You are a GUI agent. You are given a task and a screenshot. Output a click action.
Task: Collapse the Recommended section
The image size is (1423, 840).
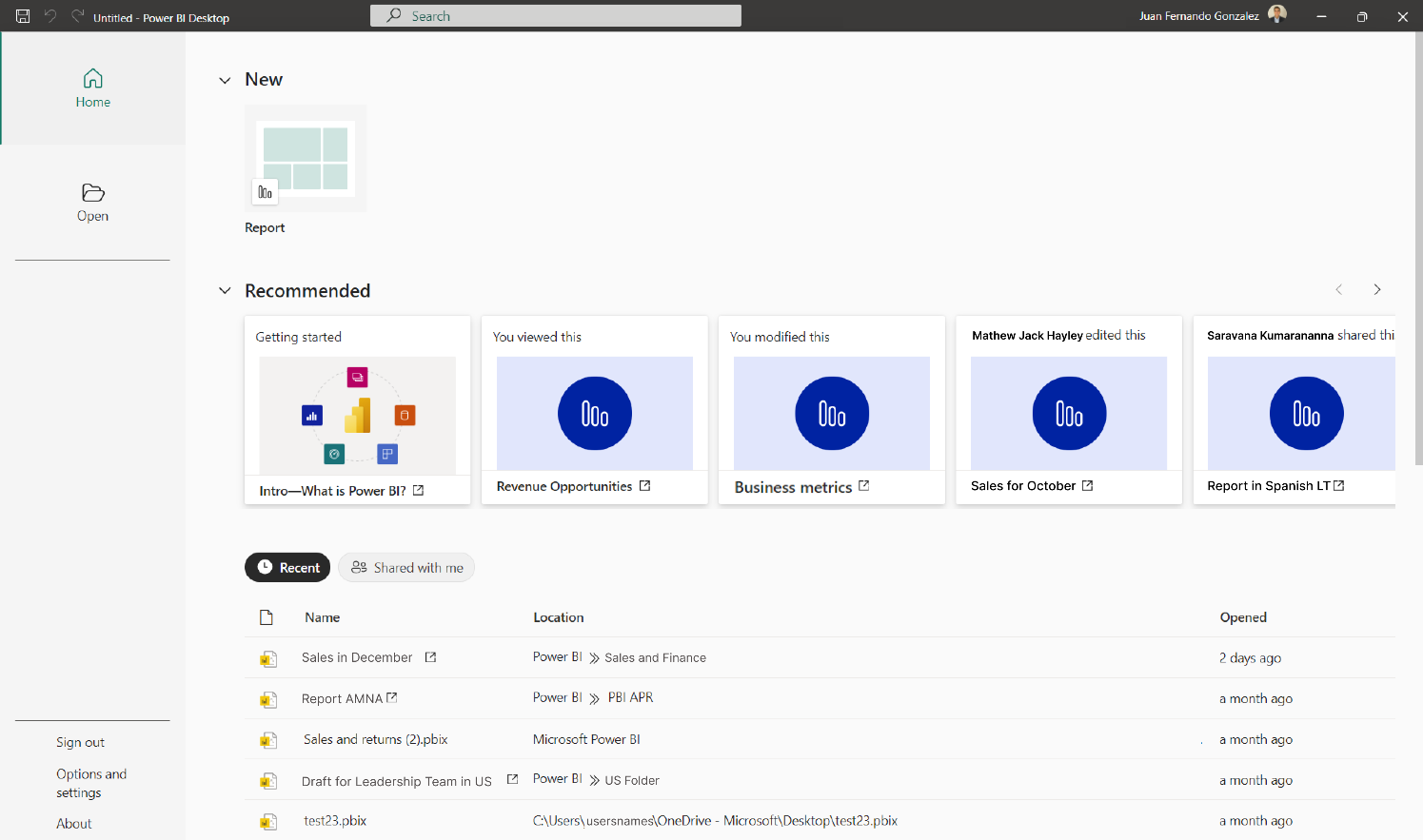(x=225, y=291)
